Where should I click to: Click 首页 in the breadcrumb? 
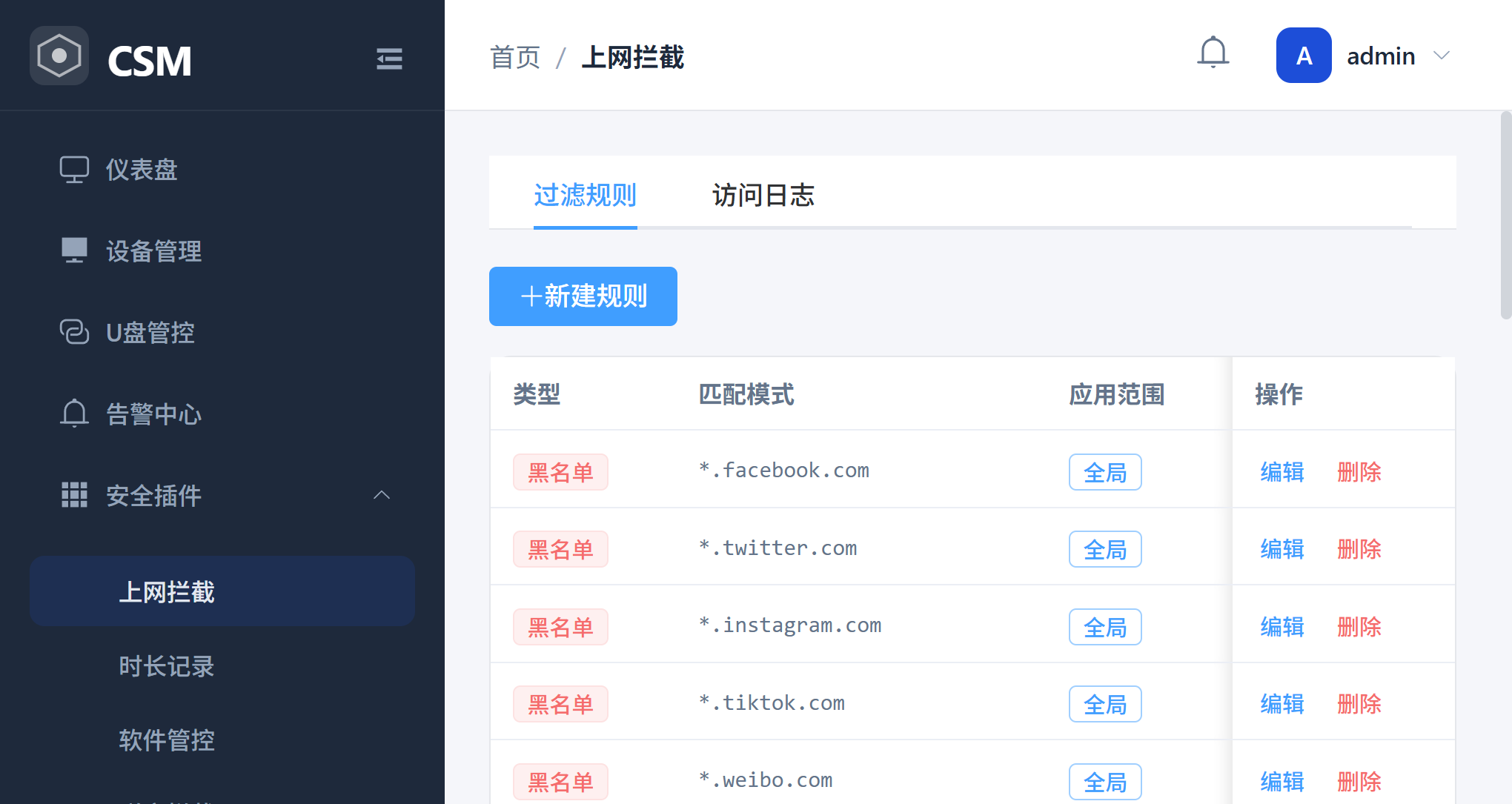[515, 58]
